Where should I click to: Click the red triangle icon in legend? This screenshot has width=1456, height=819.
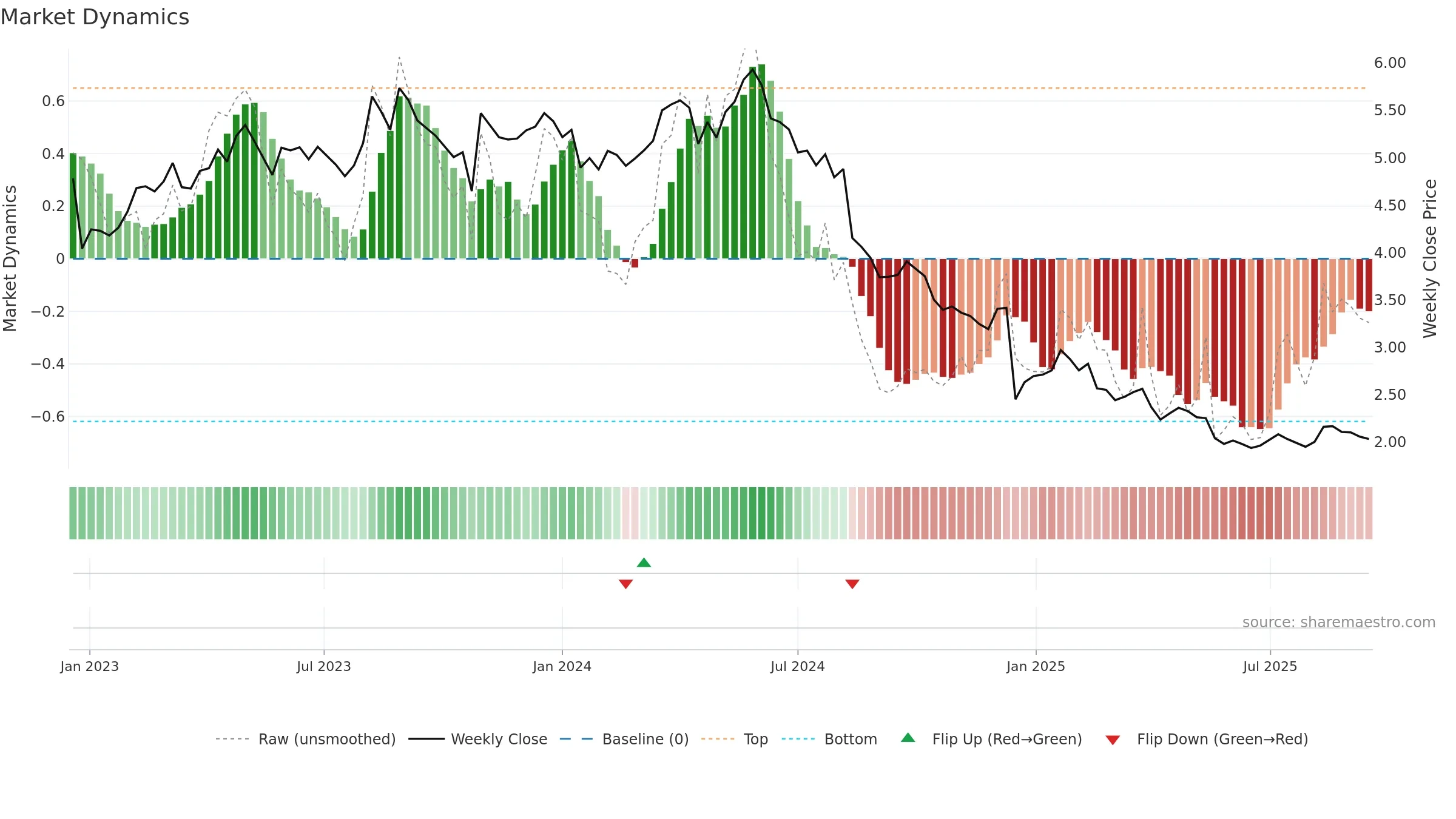click(x=1112, y=740)
